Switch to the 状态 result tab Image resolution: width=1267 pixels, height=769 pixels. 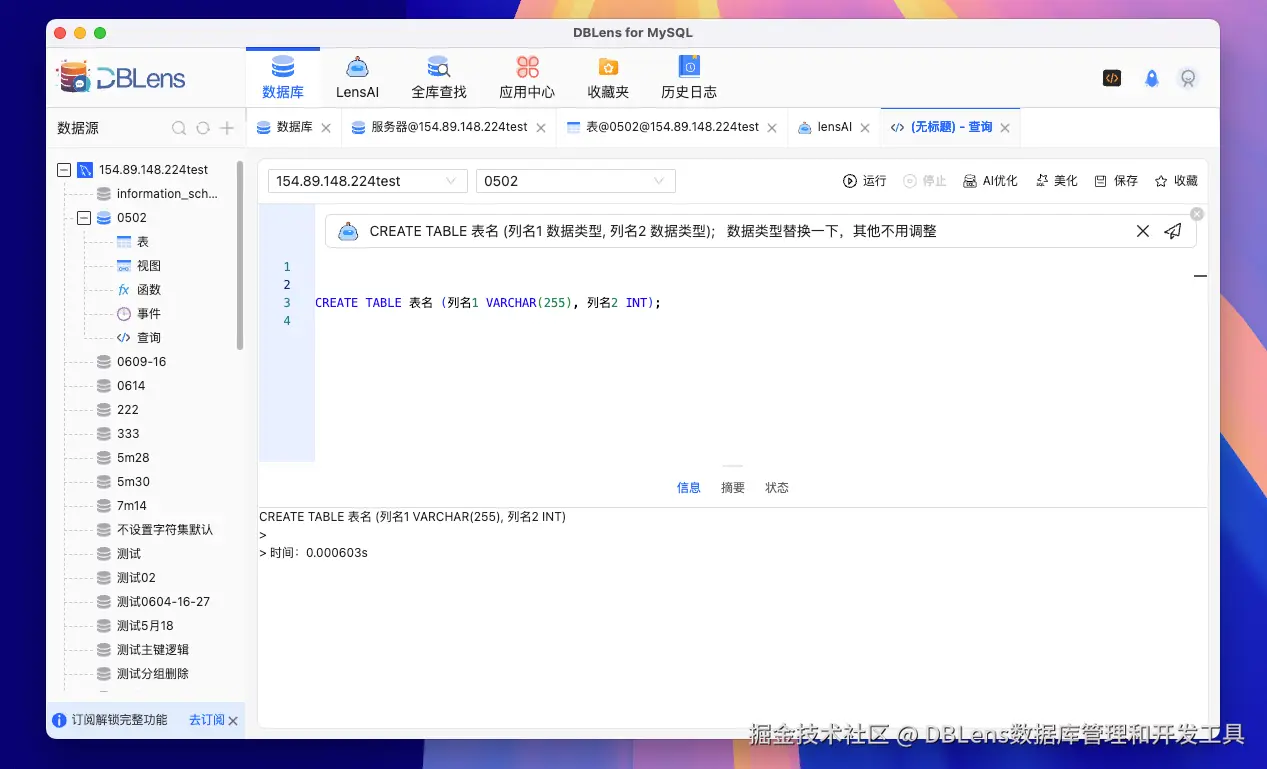point(777,488)
